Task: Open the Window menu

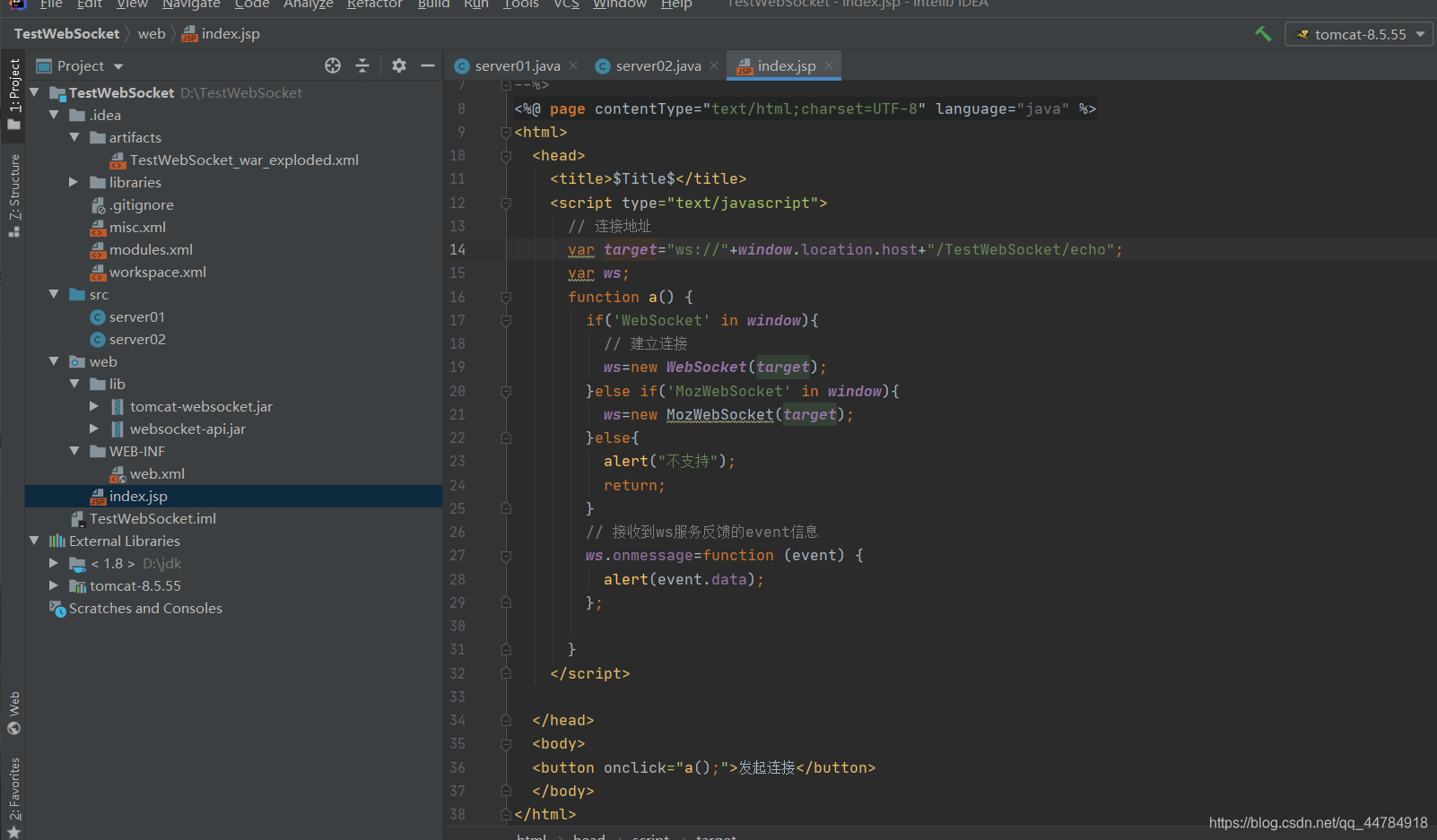Action: tap(620, 4)
